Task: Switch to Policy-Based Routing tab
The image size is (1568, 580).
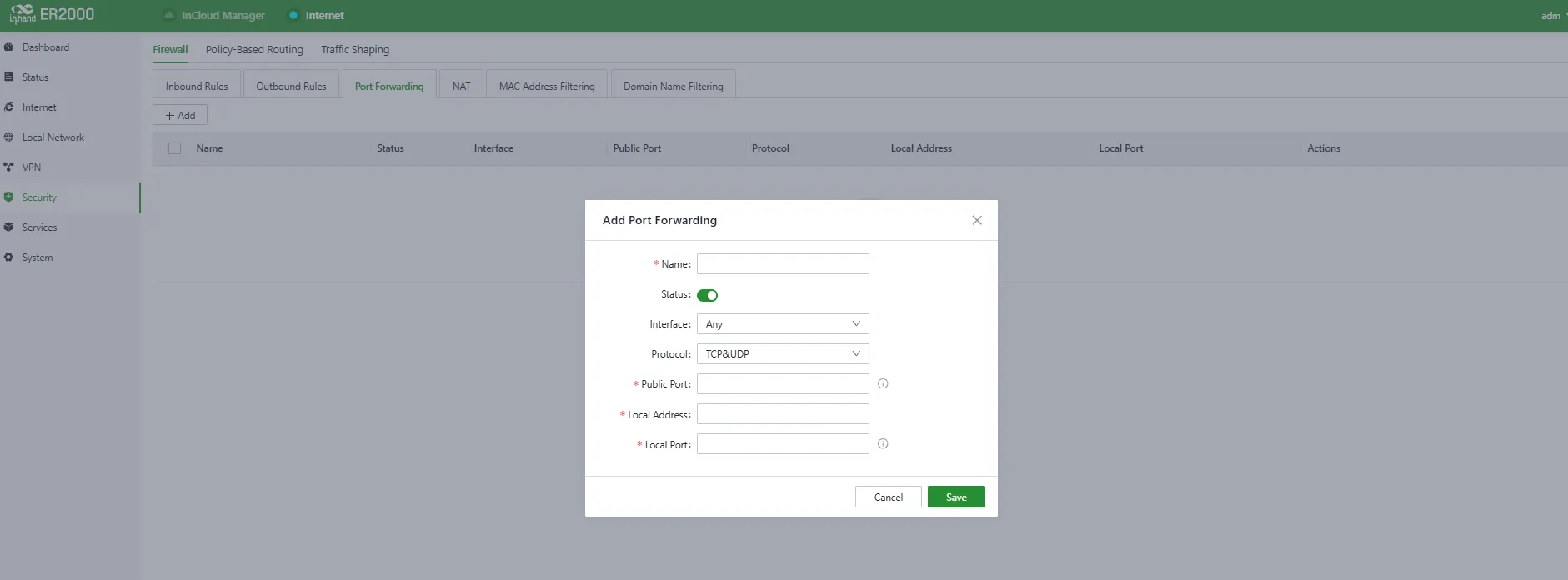Action: [254, 50]
